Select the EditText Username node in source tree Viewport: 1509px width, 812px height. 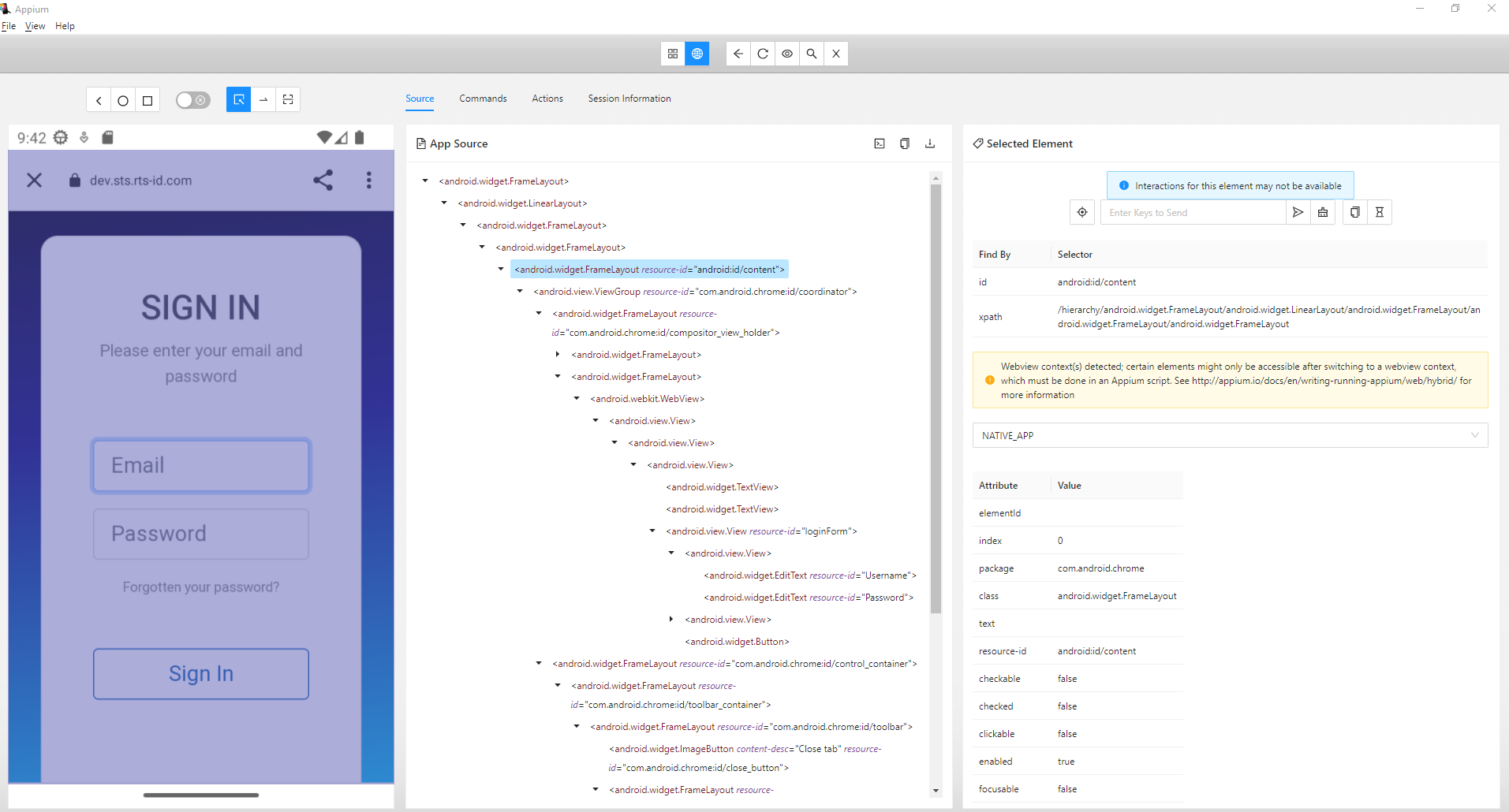pyautogui.click(x=809, y=575)
